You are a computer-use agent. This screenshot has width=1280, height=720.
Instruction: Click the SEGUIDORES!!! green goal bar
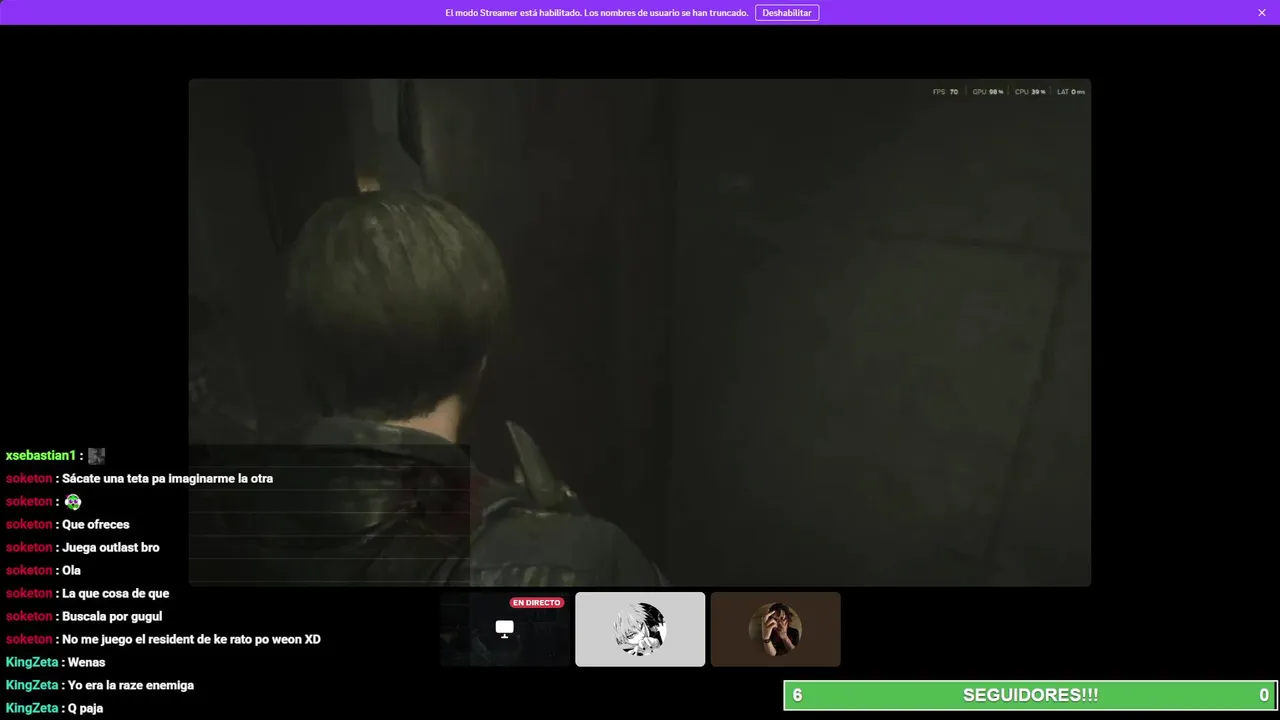click(1030, 695)
